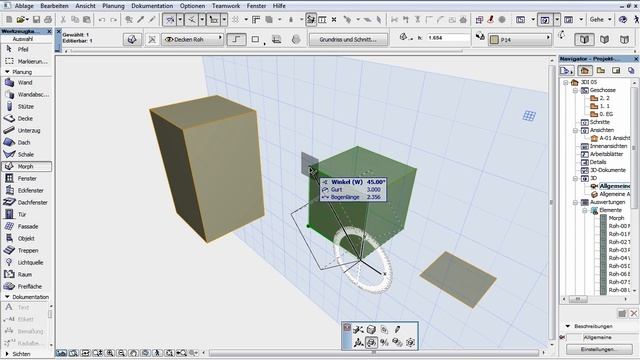640x360 pixels.
Task: Toggle the smooth edge geometry button
Action: 236,40
